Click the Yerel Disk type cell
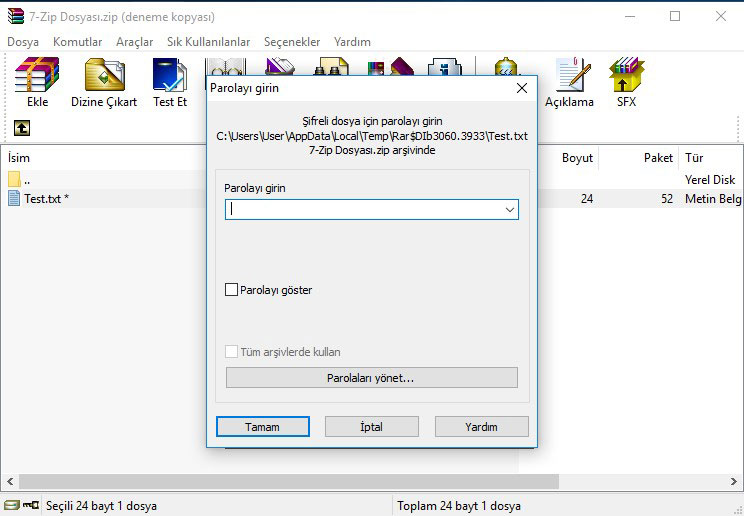Viewport: 744px width, 516px height. pyautogui.click(x=710, y=179)
